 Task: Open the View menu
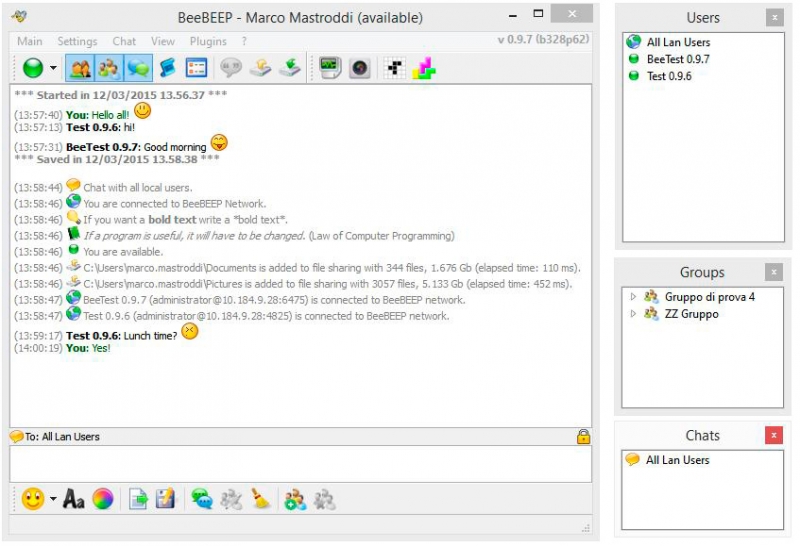[x=163, y=41]
